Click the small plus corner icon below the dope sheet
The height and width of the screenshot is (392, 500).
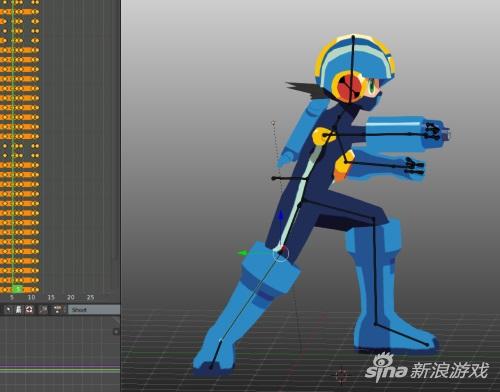pos(116,332)
